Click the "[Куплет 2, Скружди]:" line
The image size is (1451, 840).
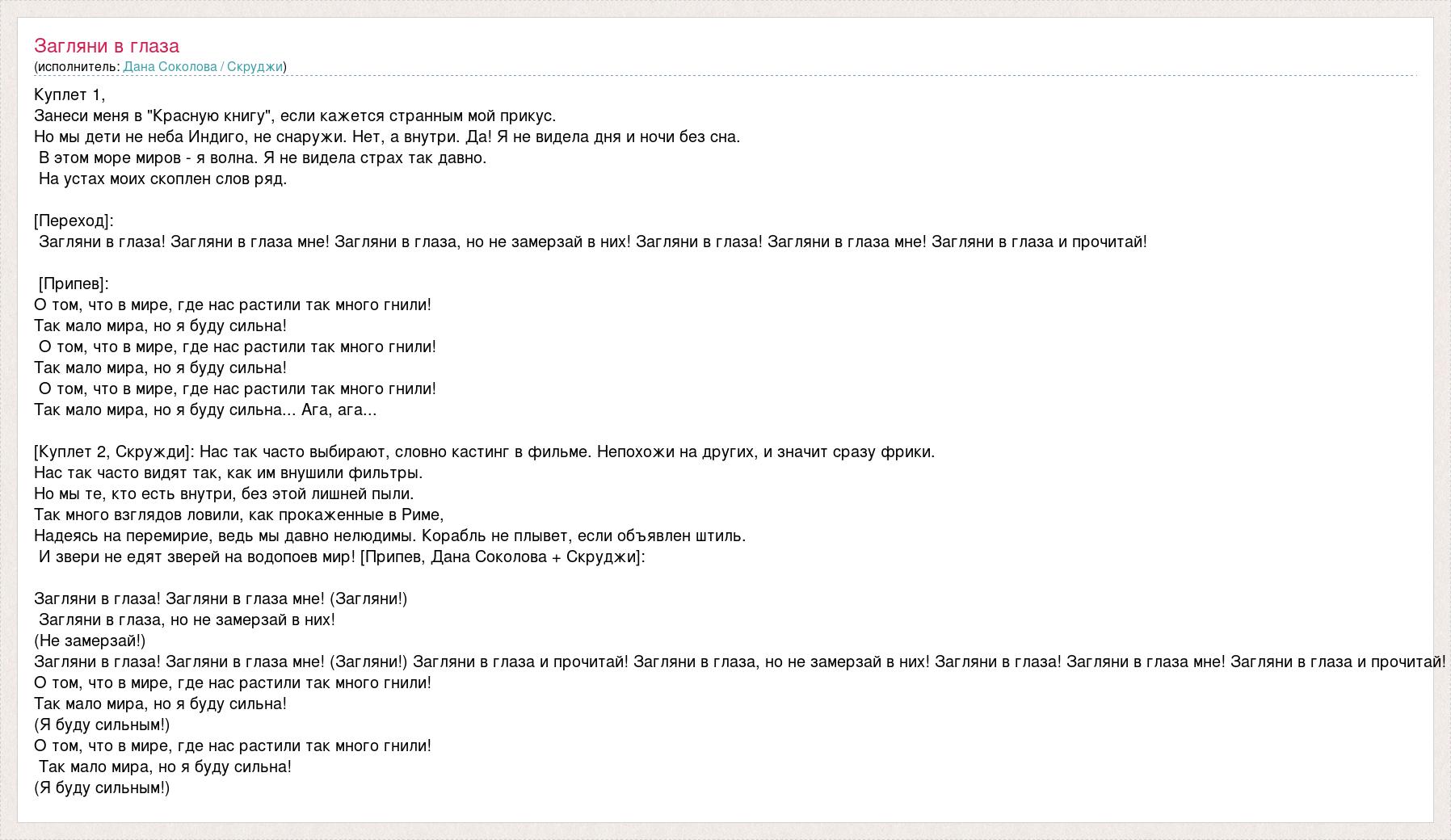(484, 451)
